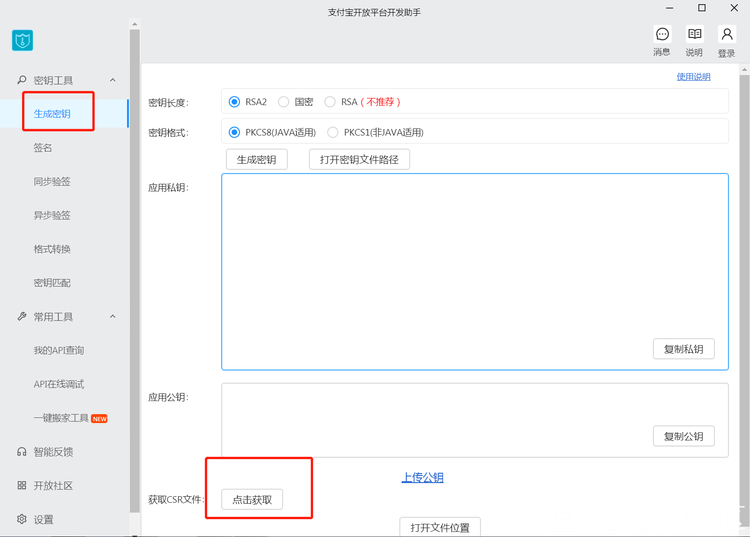Click the 打开文件位置 button
Viewport: 750px width, 537px height.
click(440, 527)
